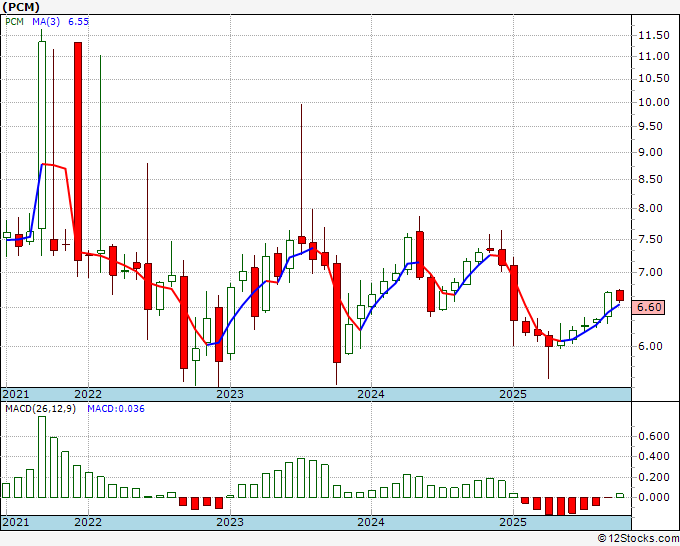Click the tall red candle before 2022

pyautogui.click(x=78, y=151)
